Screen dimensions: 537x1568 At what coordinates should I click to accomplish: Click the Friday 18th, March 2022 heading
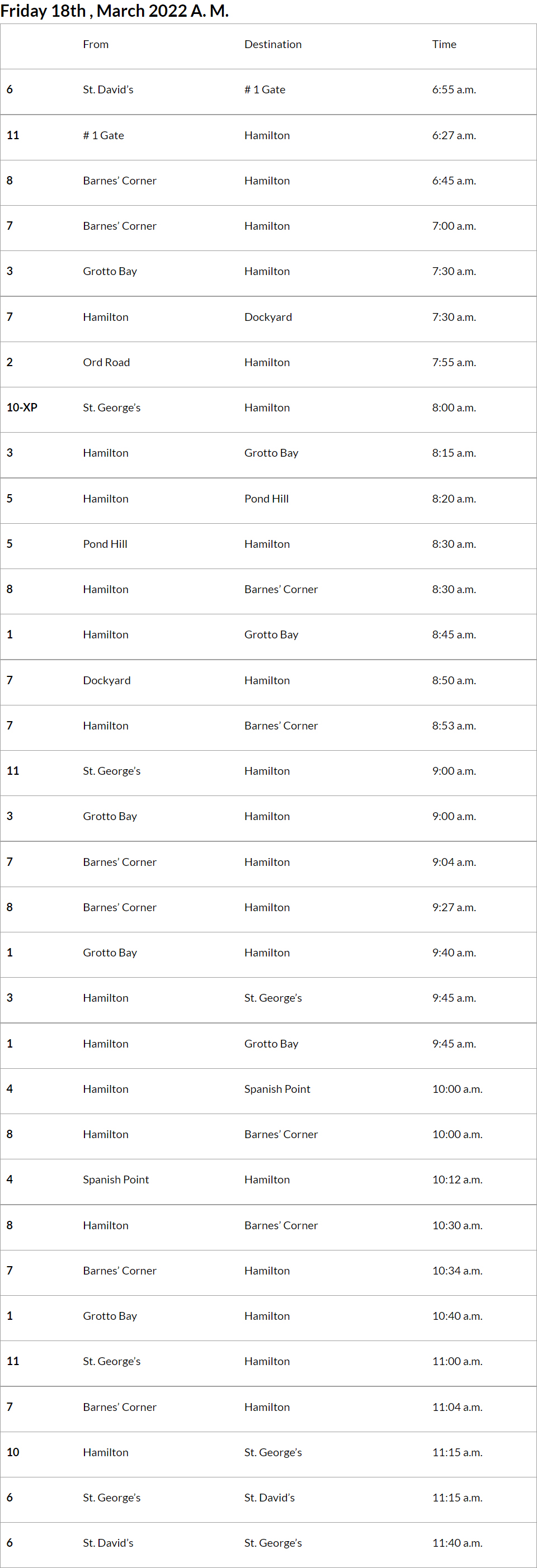coord(115,11)
